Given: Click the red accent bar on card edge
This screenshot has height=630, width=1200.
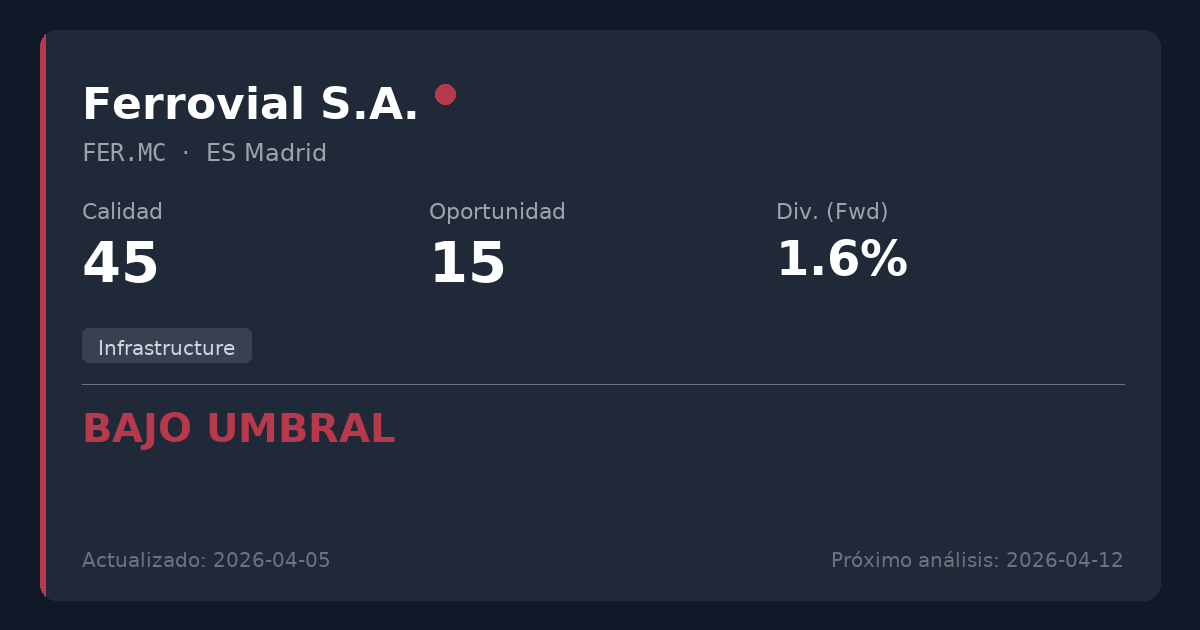Looking at the screenshot, I should point(43,315).
